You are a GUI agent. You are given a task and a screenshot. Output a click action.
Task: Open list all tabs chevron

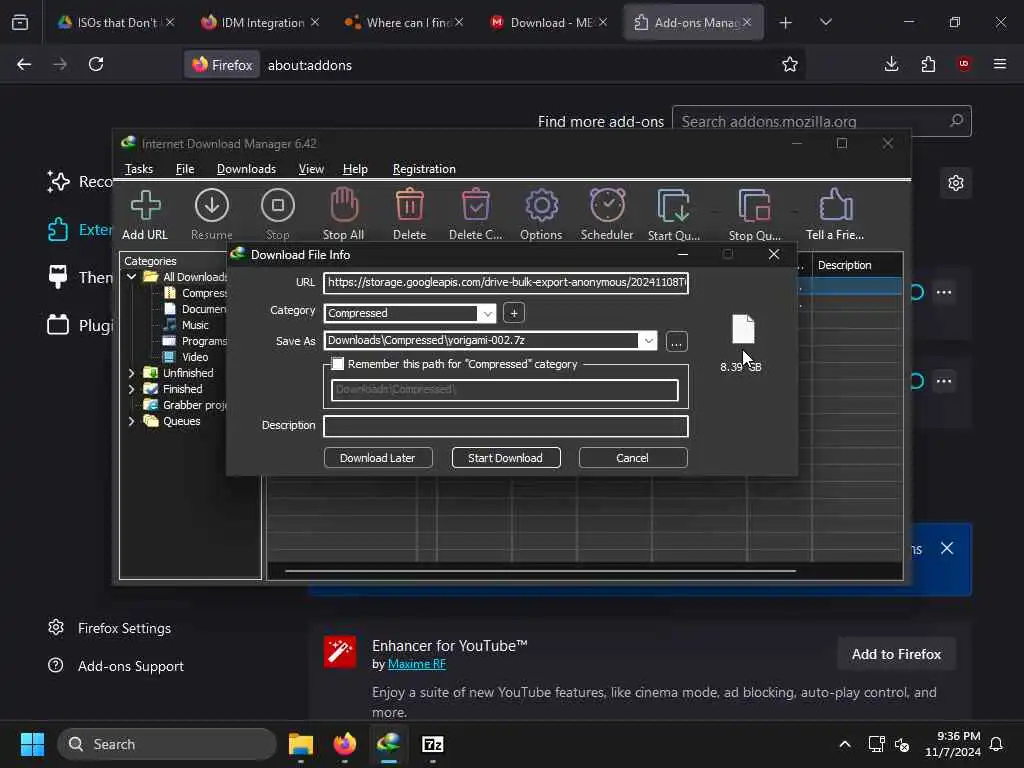(825, 23)
